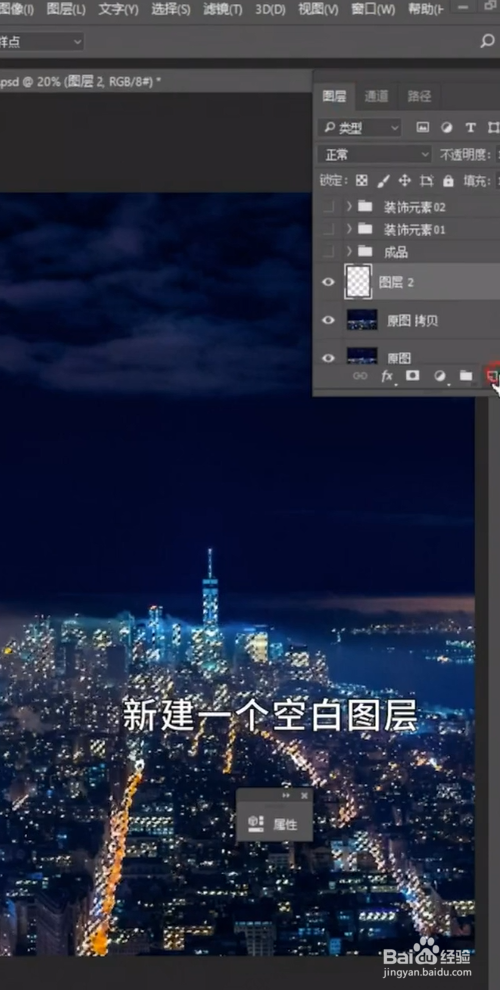This screenshot has height=990, width=500.
Task: Select the psd document tab at 20%
Action: 80,81
